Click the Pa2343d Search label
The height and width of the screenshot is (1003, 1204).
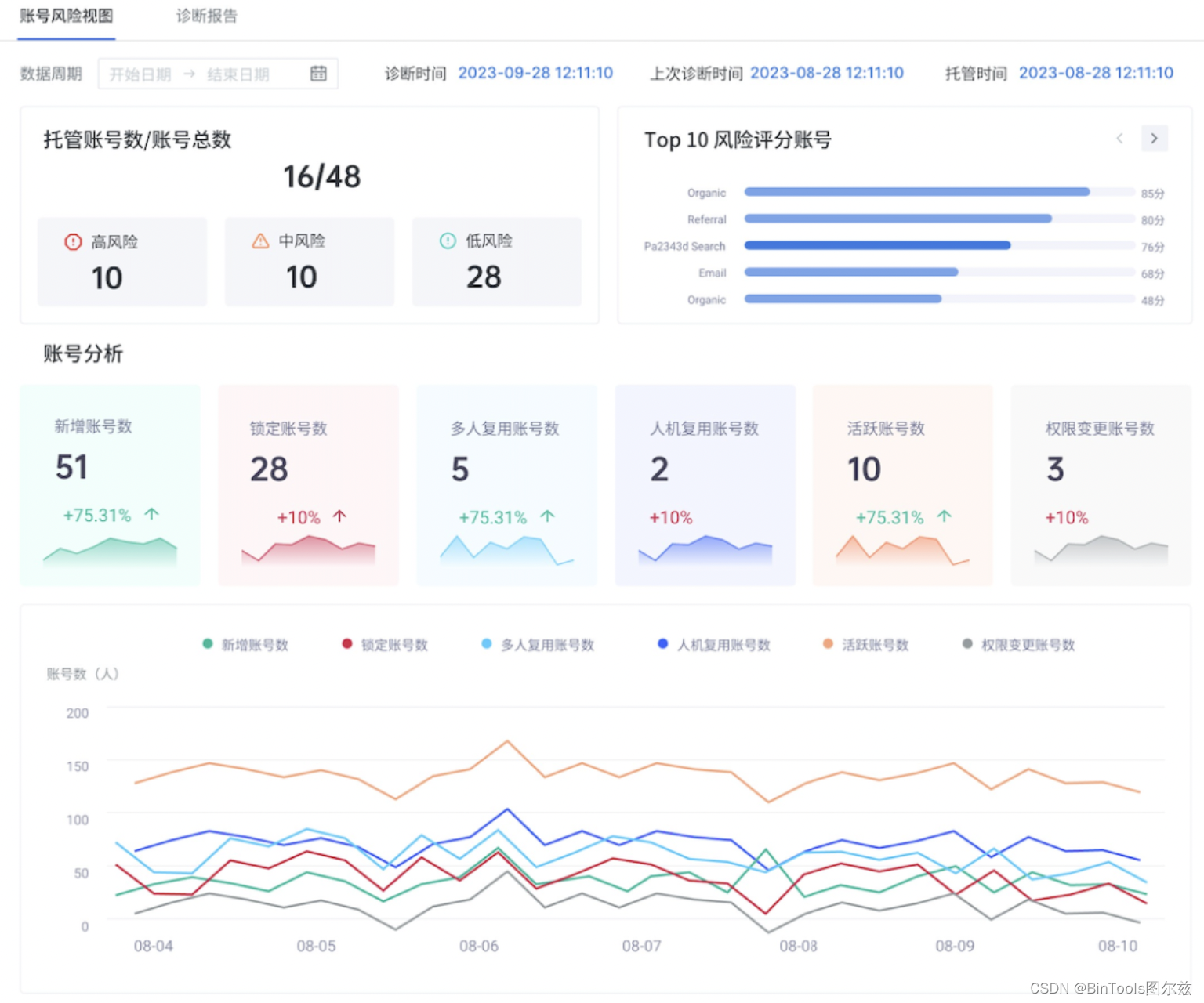click(684, 246)
